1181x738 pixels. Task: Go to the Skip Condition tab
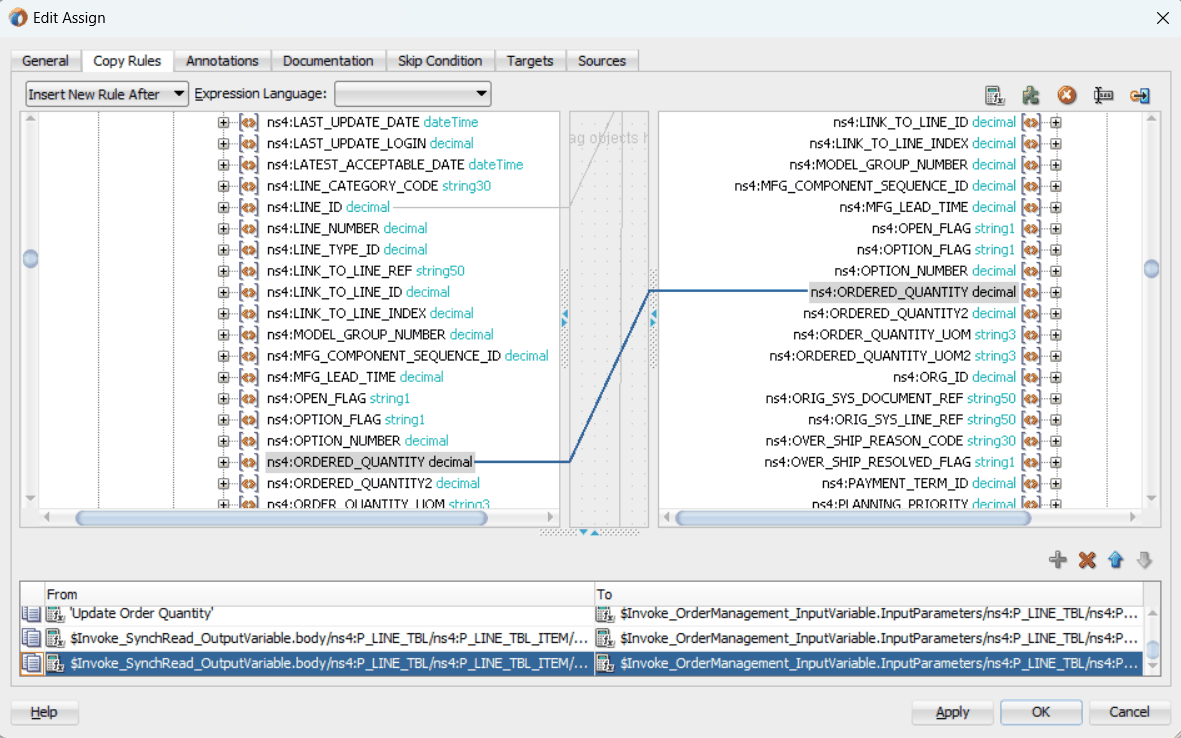click(440, 61)
